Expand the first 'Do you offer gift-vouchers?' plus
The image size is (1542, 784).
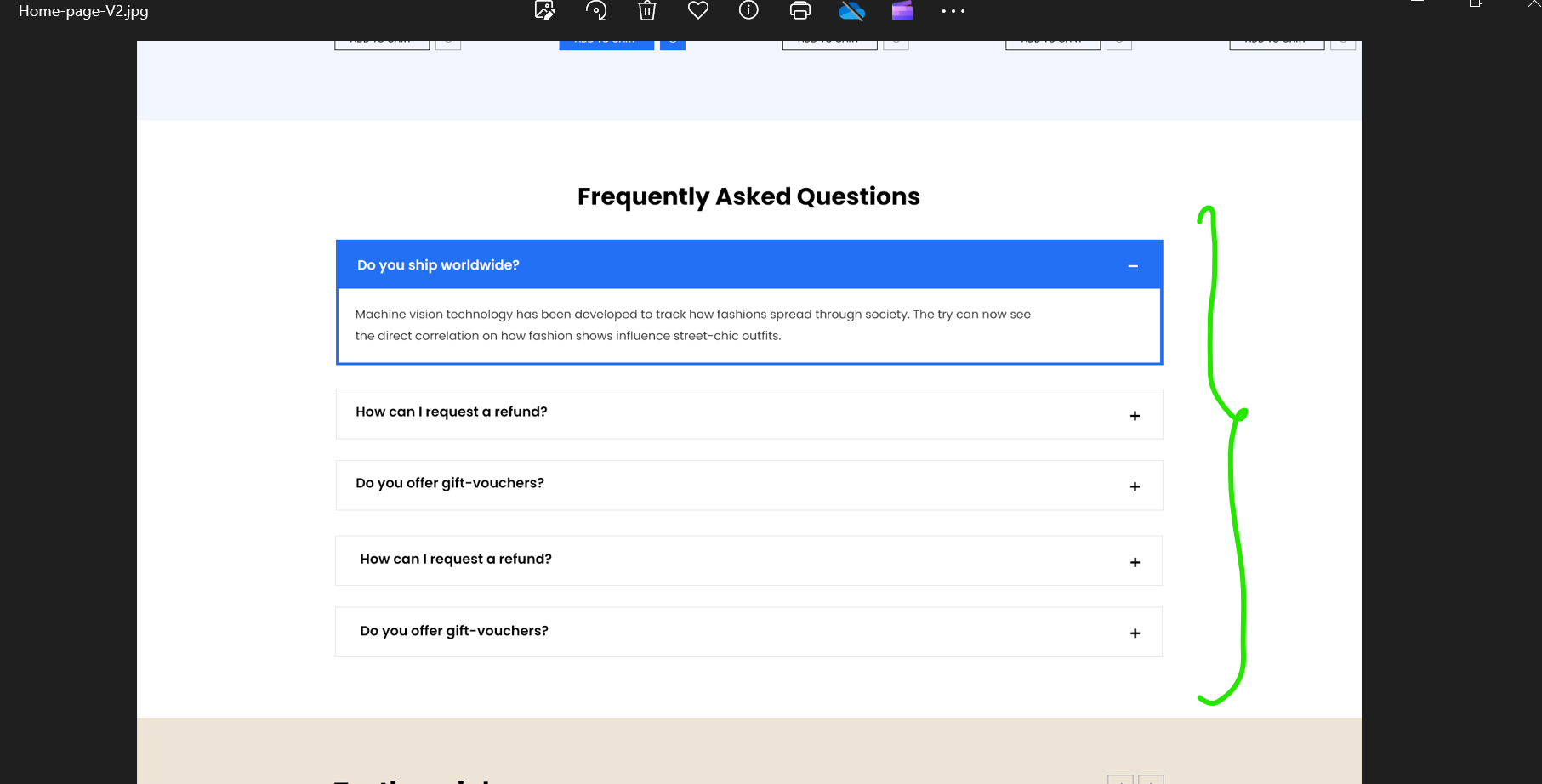[x=1135, y=486]
